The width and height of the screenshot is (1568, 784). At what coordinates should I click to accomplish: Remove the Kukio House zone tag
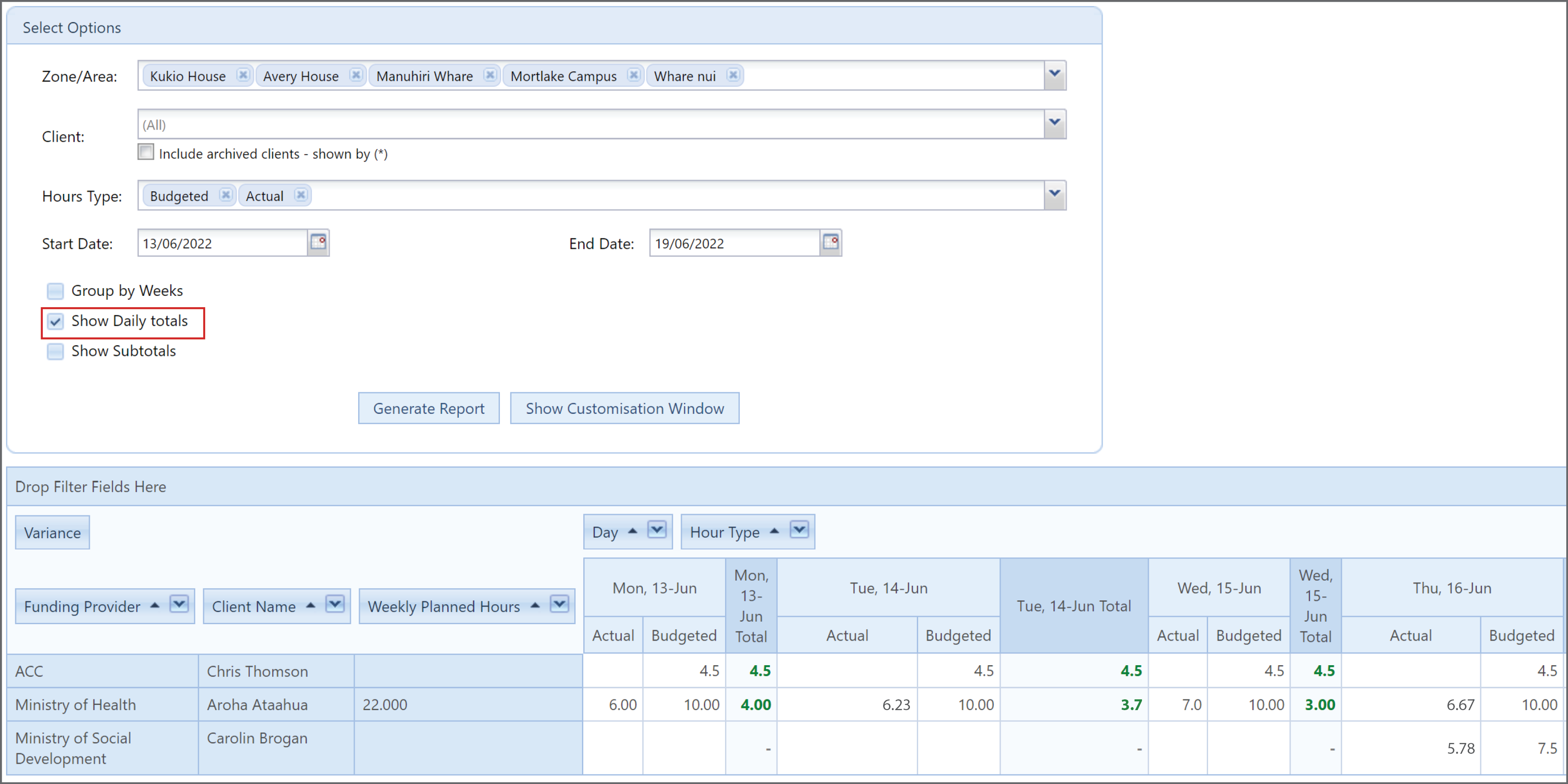coord(243,75)
